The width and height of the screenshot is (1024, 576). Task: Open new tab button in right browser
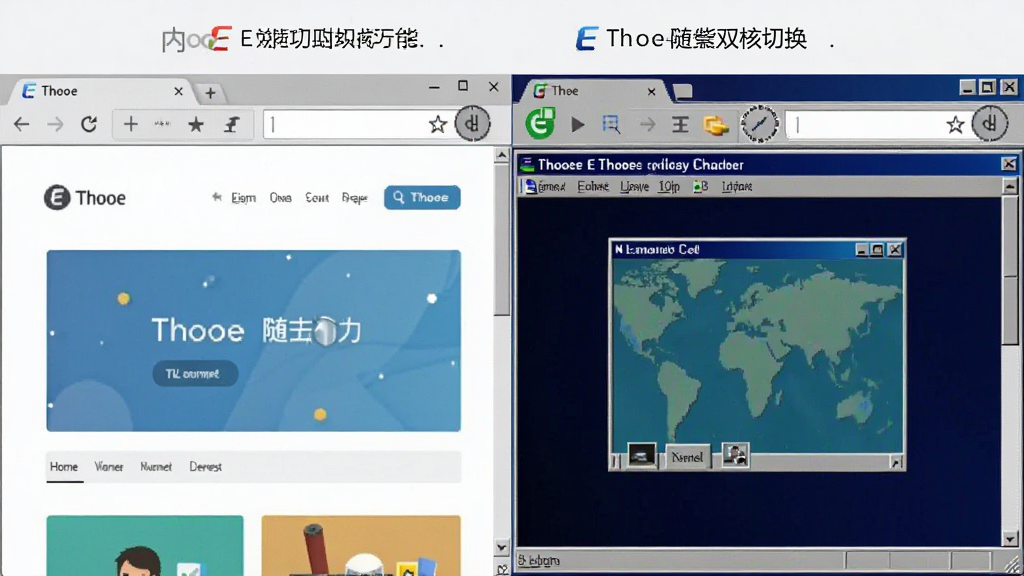tap(683, 91)
